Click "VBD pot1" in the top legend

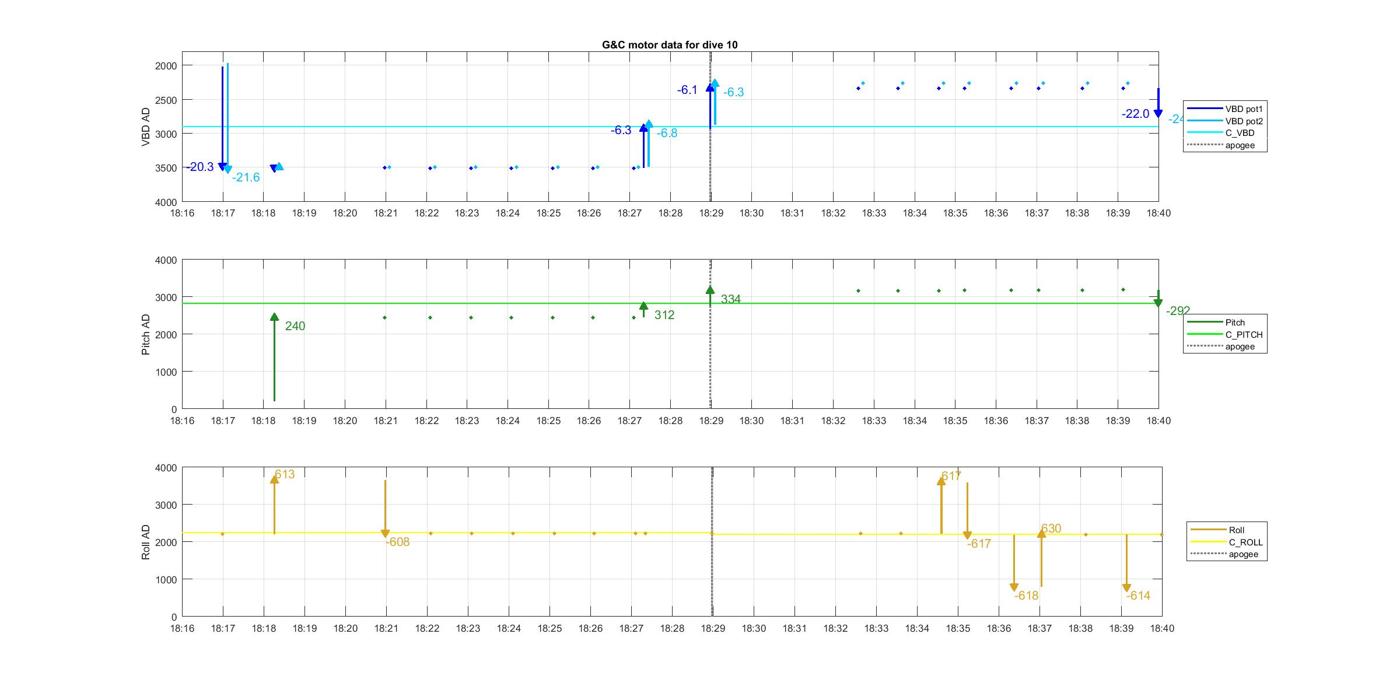[x=1245, y=108]
